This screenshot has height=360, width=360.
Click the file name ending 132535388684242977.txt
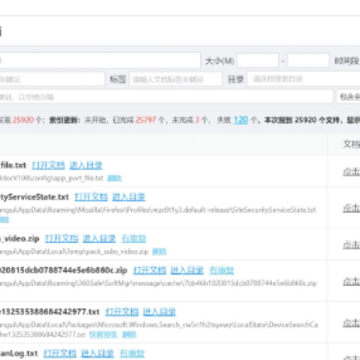50,312
